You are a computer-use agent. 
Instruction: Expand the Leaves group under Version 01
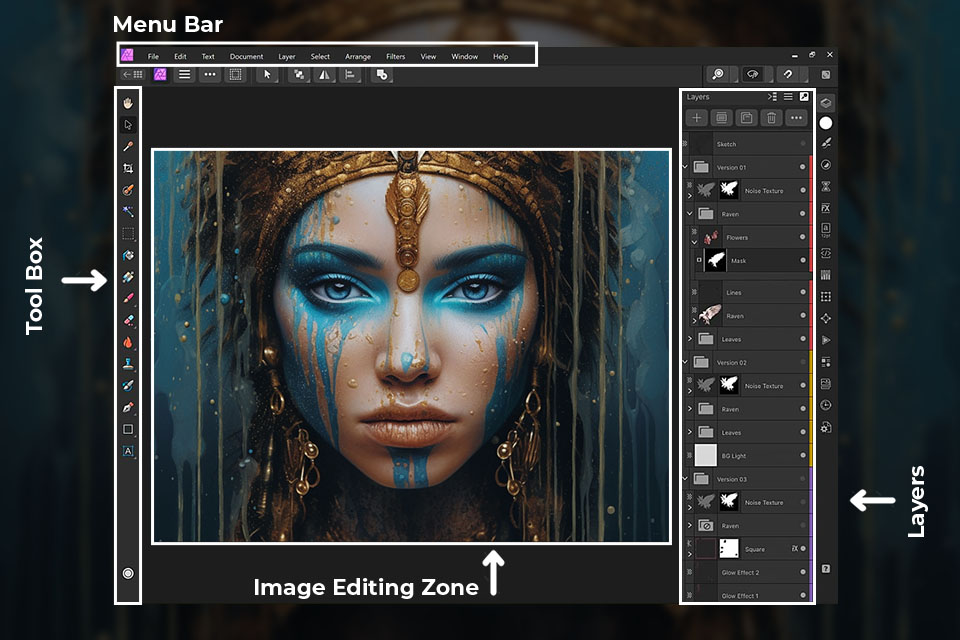point(690,339)
